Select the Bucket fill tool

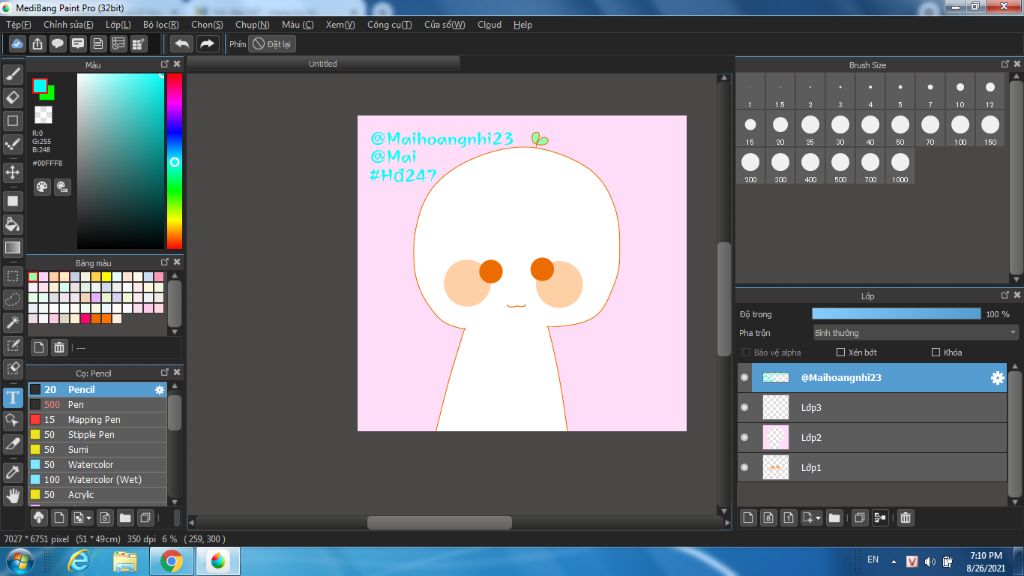point(12,224)
